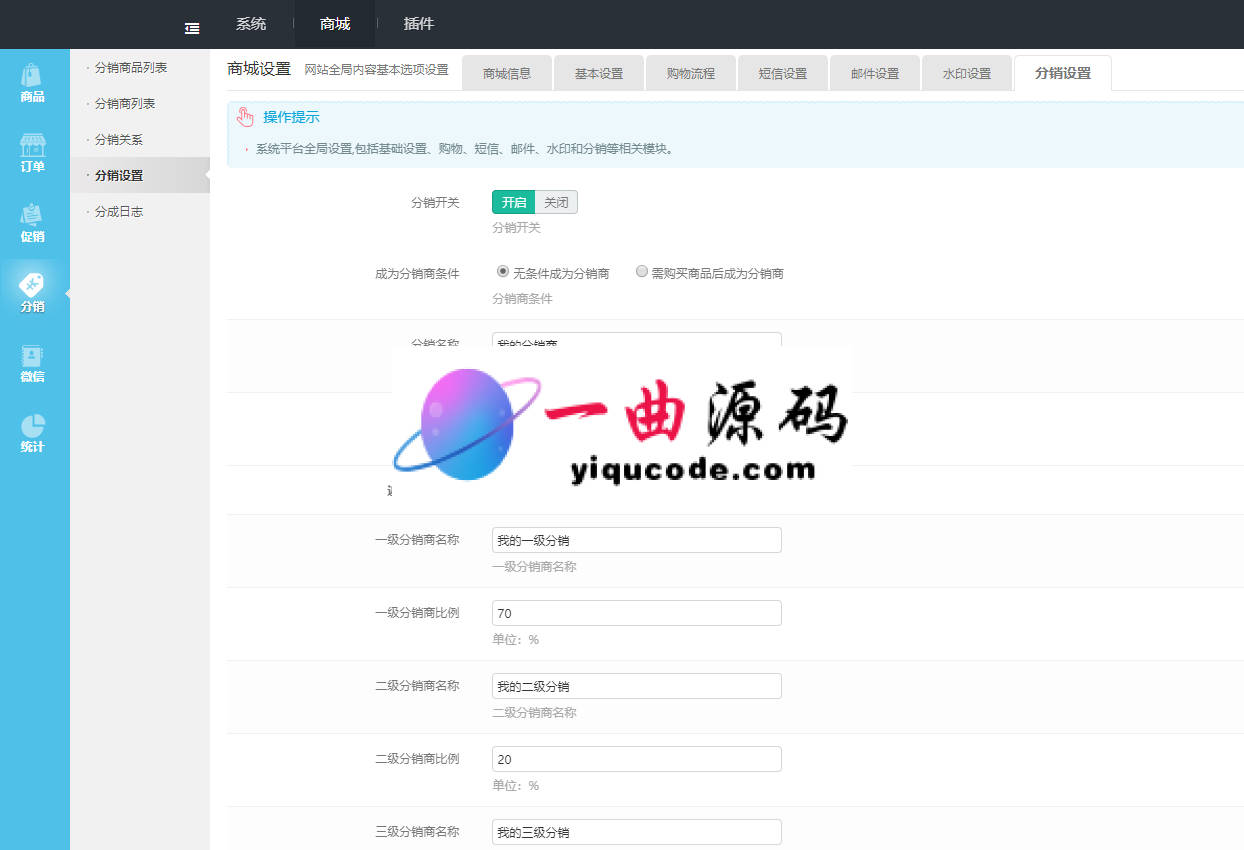Select 需购买商品后成为分销商 radio option
1244x850 pixels.
[642, 271]
